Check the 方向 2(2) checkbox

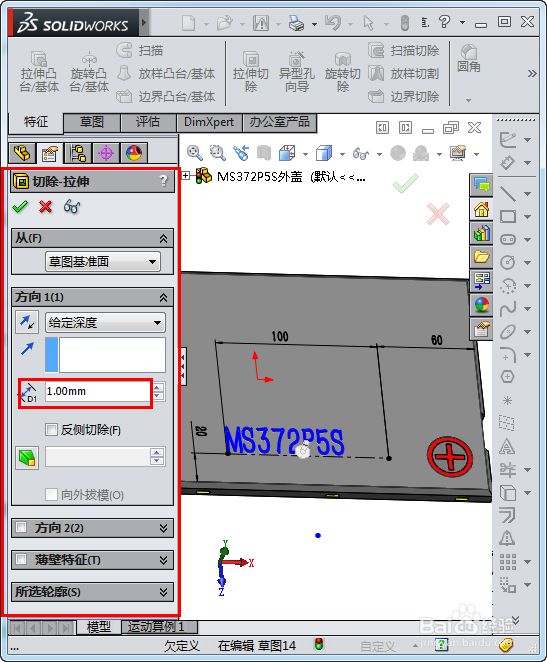coord(21,527)
